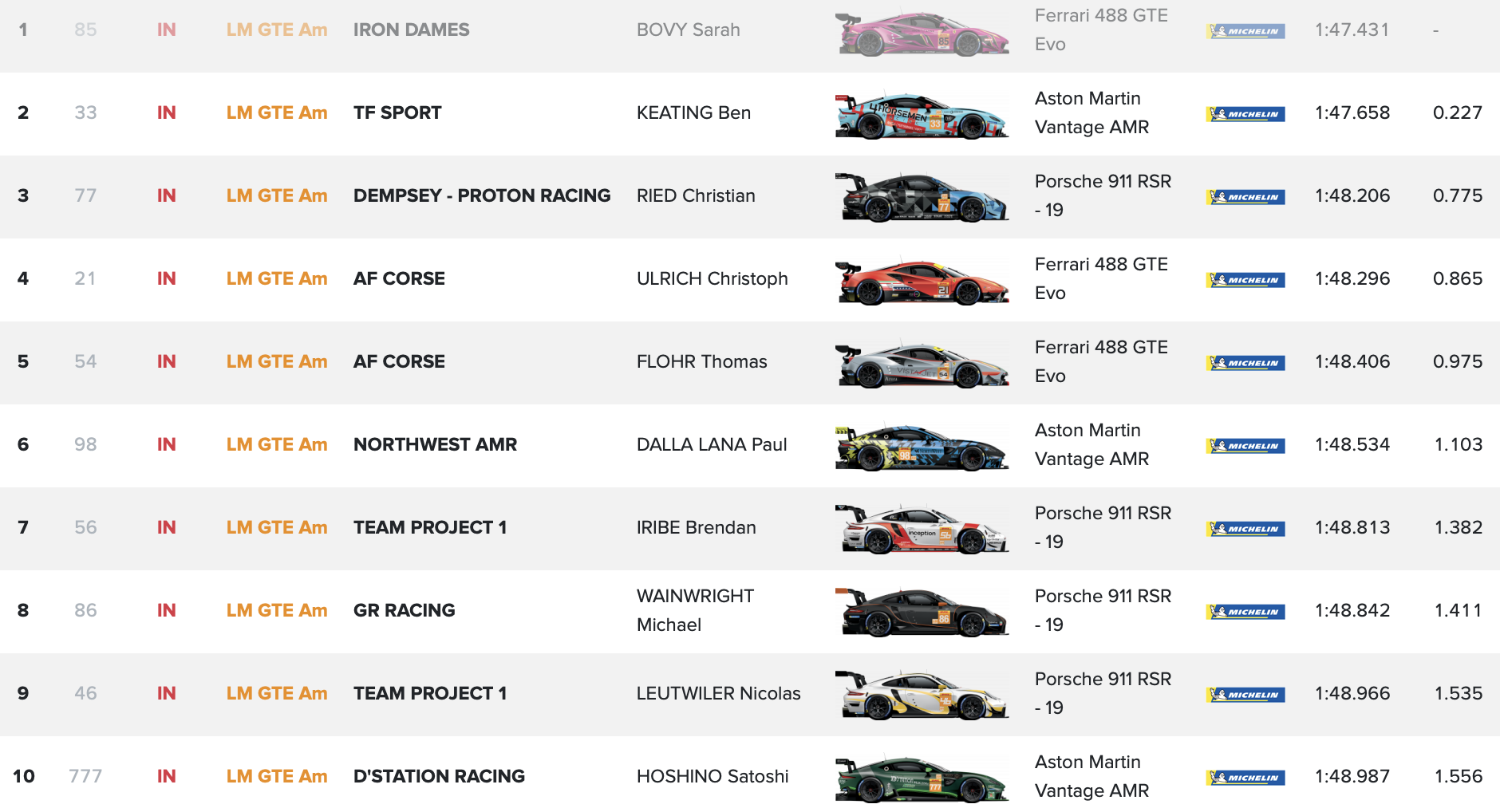Select driver DALLA LANA Paul
Image resolution: width=1500 pixels, height=812 pixels.
pos(712,444)
